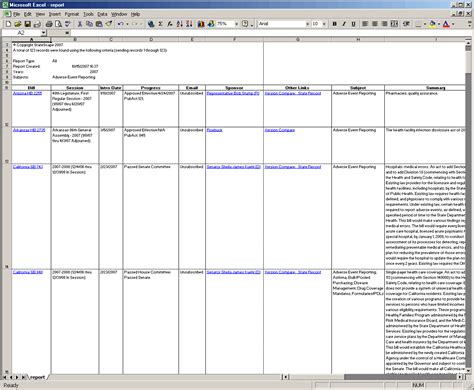The width and height of the screenshot is (474, 390).
Task: Open the View menu
Action: click(x=40, y=14)
